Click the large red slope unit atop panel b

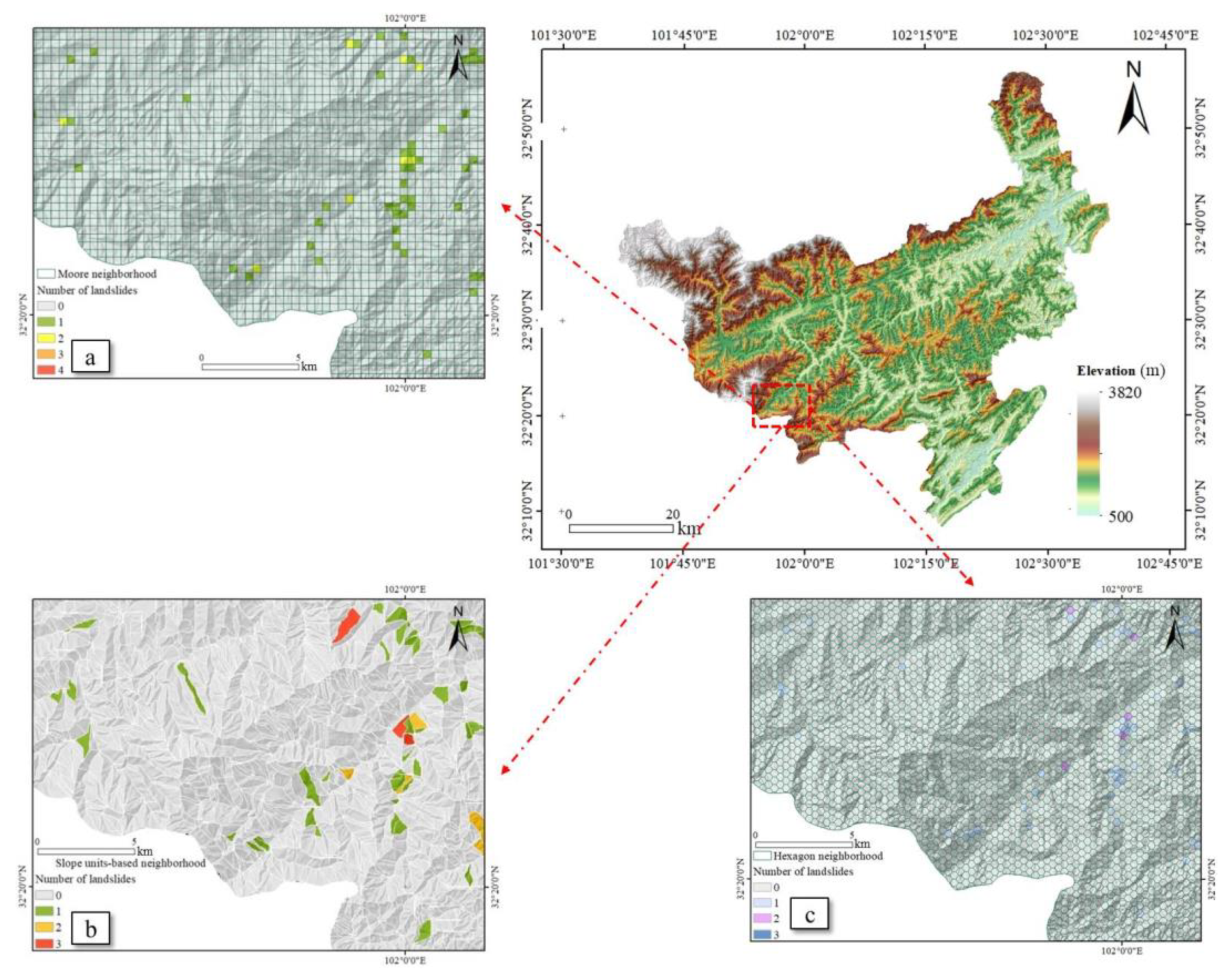tap(347, 625)
